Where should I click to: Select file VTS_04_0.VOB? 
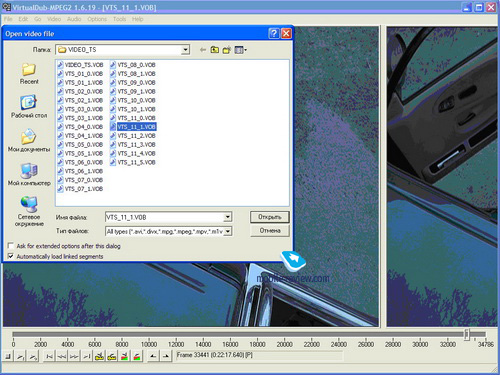(80, 127)
